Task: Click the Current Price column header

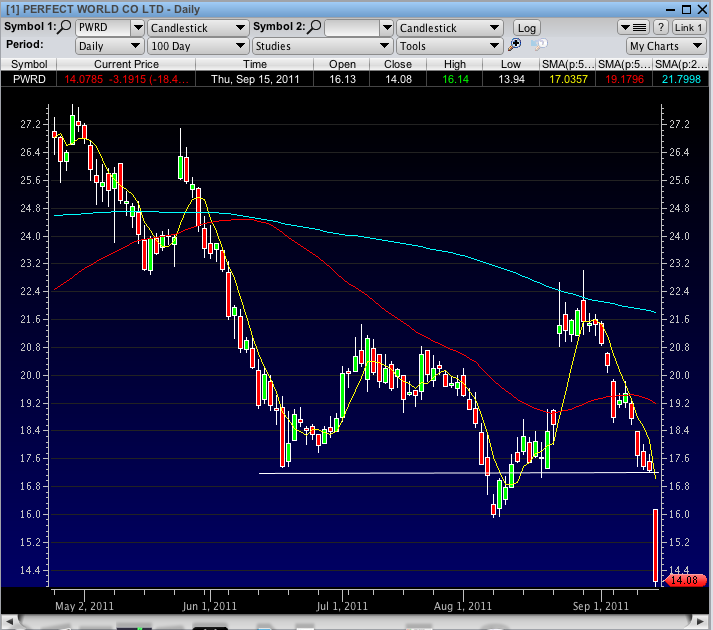Action: tap(126, 64)
